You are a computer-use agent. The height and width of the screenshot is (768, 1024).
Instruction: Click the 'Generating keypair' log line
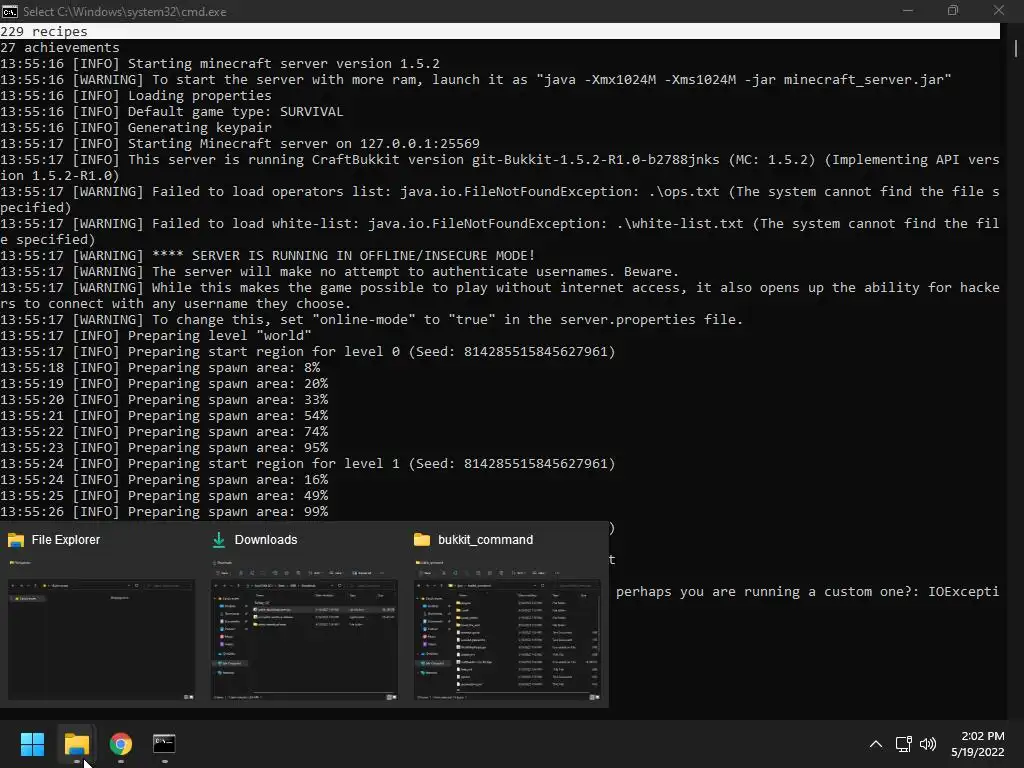click(136, 127)
